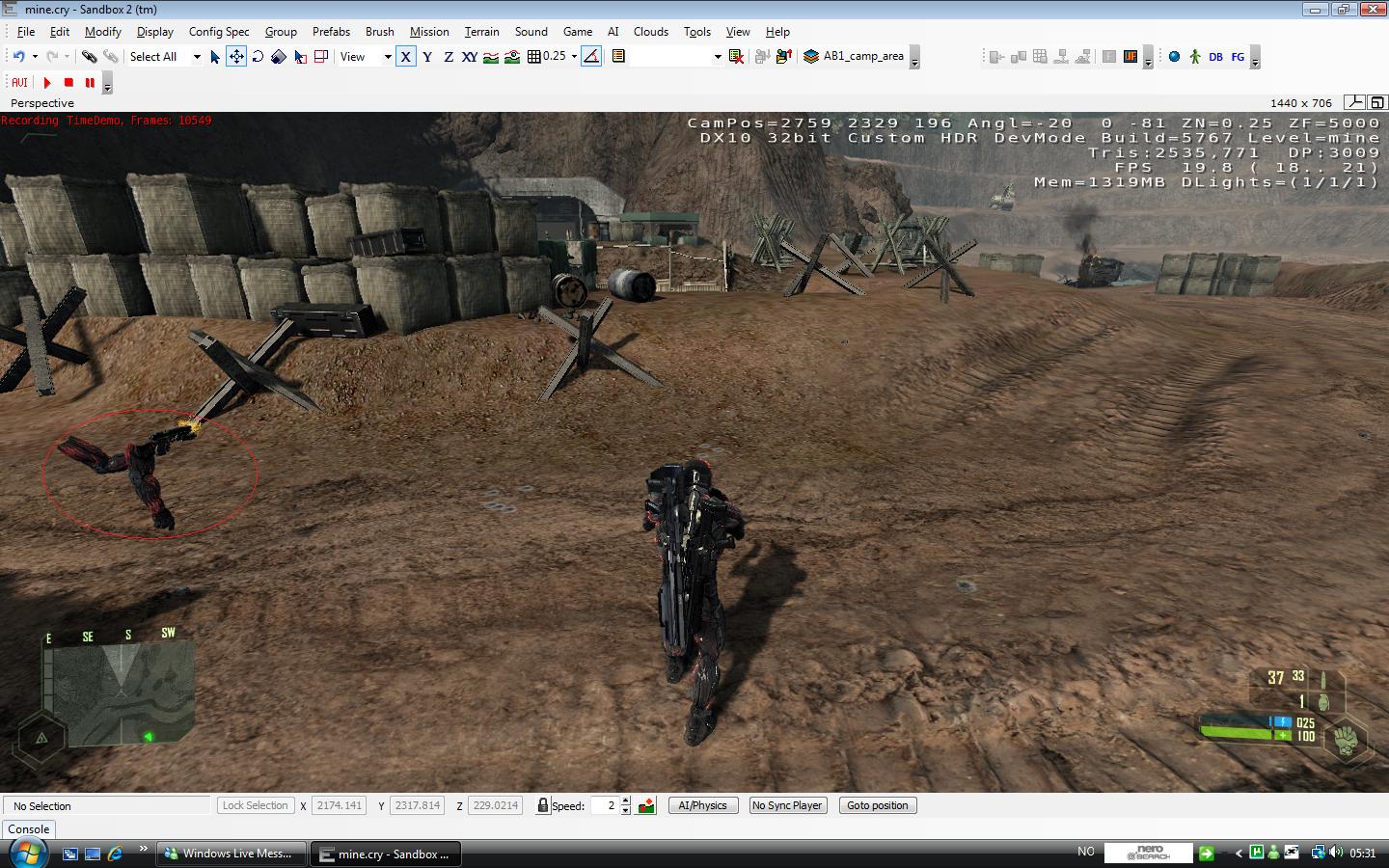
Task: Open the DB DataBase View
Action: 1215,56
